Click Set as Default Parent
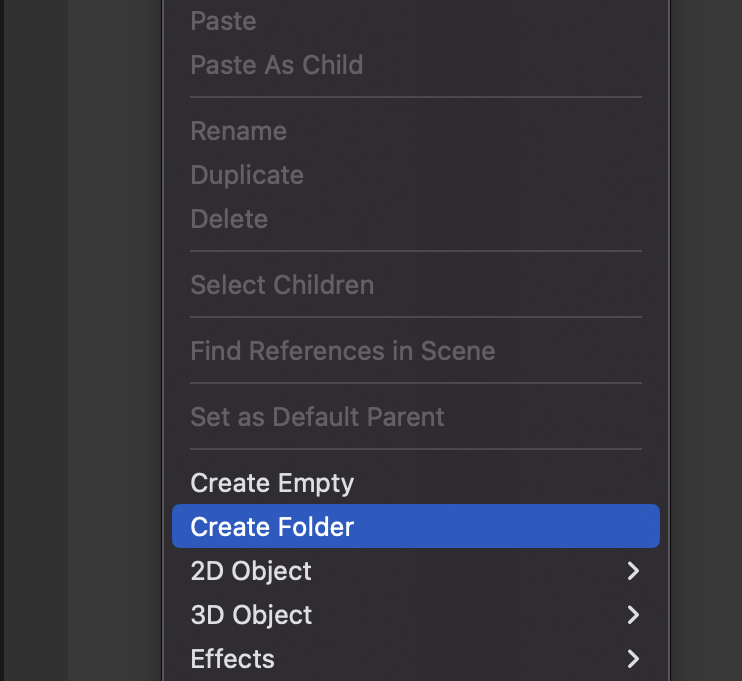Viewport: 742px width, 681px height. pos(317,417)
